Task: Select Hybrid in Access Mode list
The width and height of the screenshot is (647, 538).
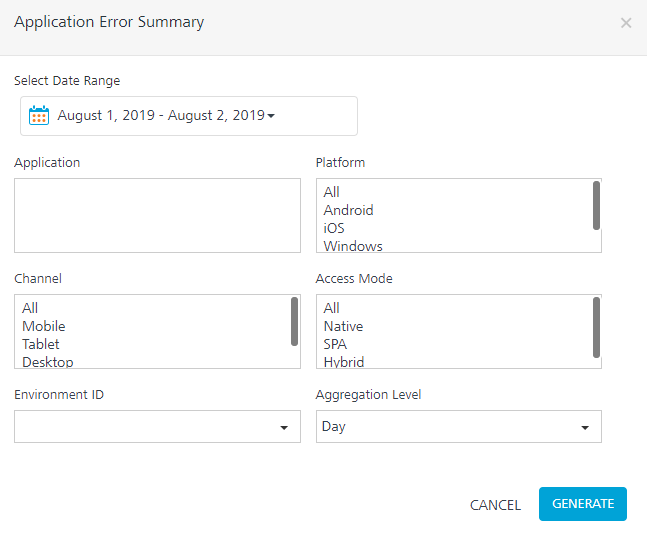Action: 344,362
